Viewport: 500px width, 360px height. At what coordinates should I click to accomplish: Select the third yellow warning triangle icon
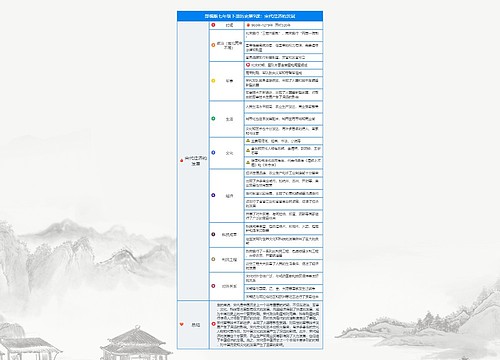tap(248, 162)
